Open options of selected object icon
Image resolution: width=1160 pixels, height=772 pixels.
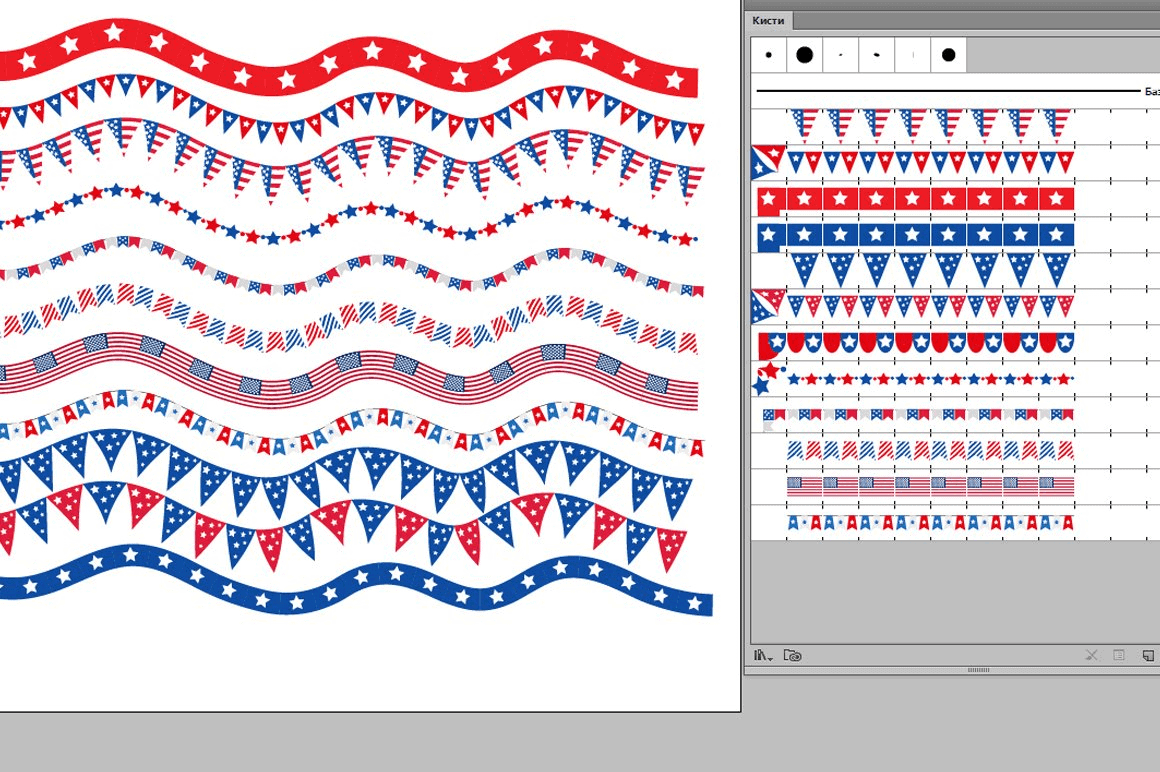[x=1119, y=656]
